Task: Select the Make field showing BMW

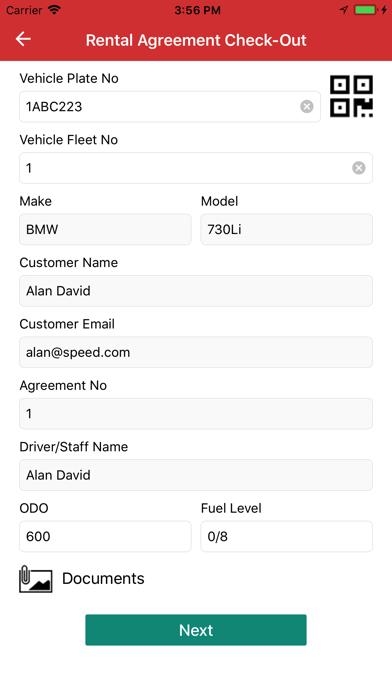Action: (x=105, y=229)
